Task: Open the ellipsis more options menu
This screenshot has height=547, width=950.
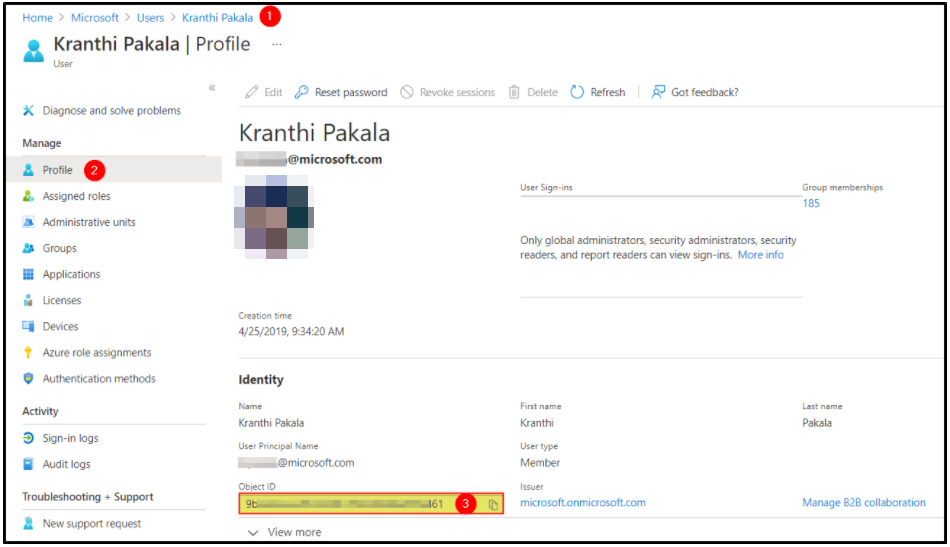Action: [x=276, y=44]
